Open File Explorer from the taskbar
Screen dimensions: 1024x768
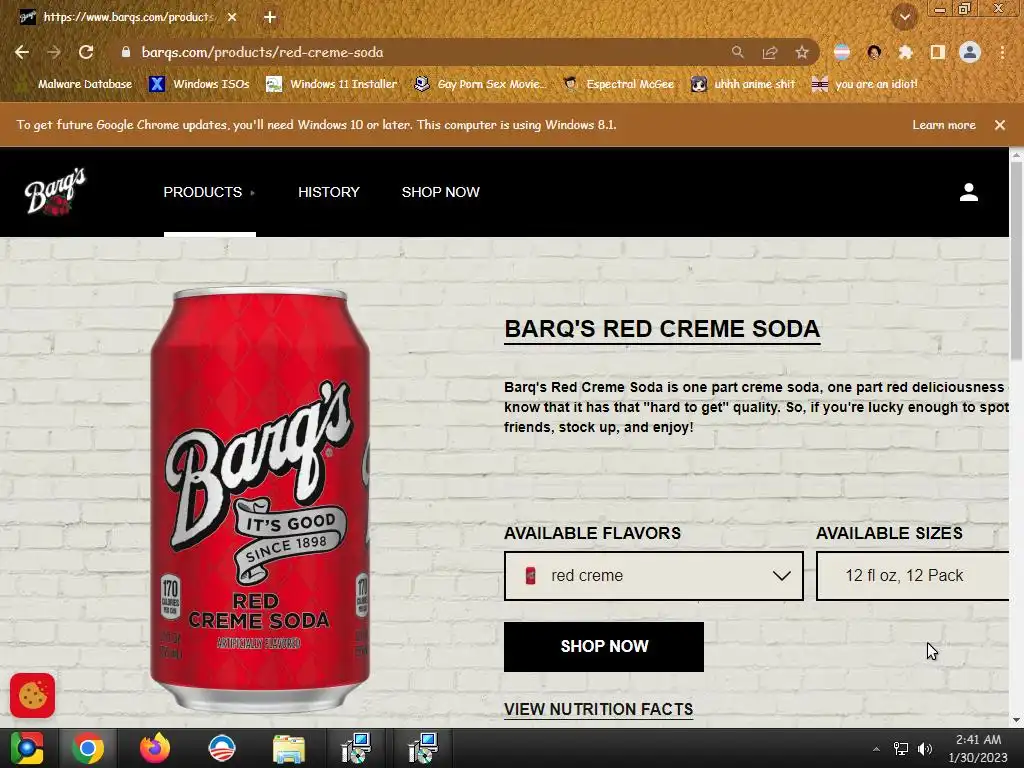tap(289, 748)
